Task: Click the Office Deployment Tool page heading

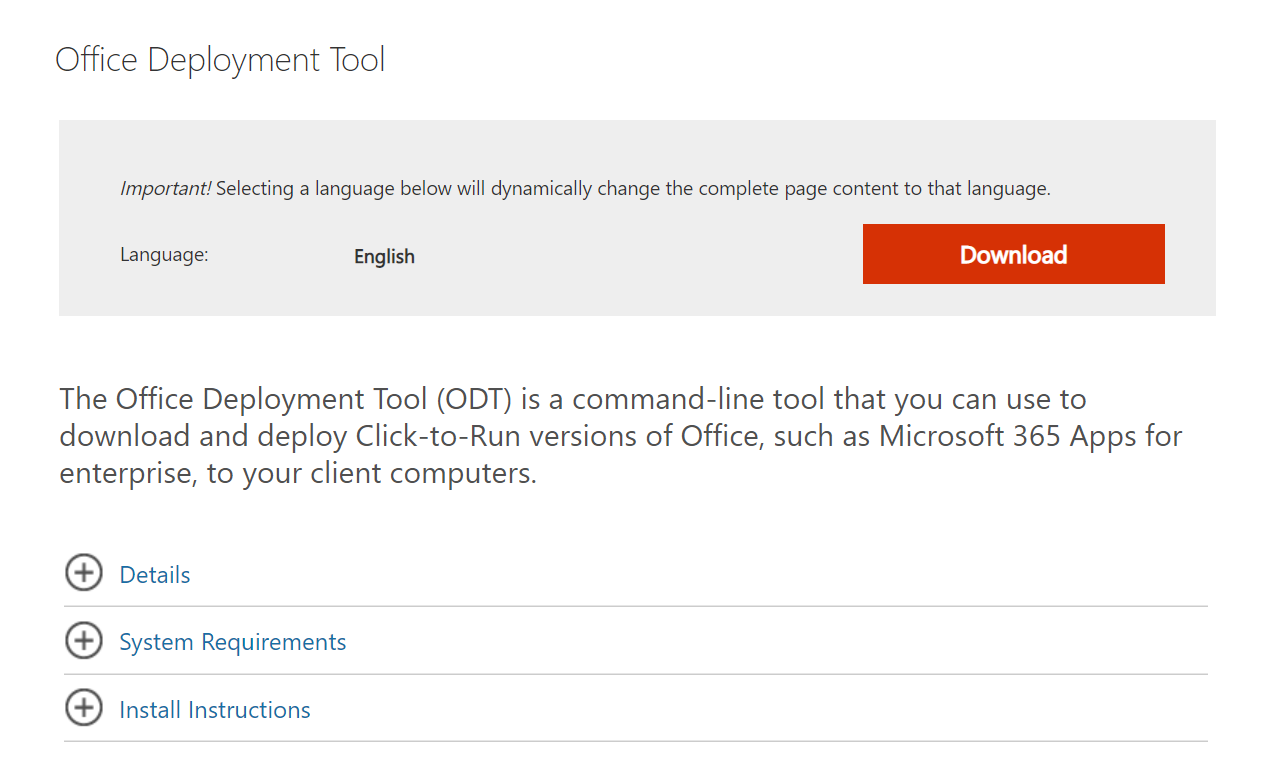Action: [220, 60]
